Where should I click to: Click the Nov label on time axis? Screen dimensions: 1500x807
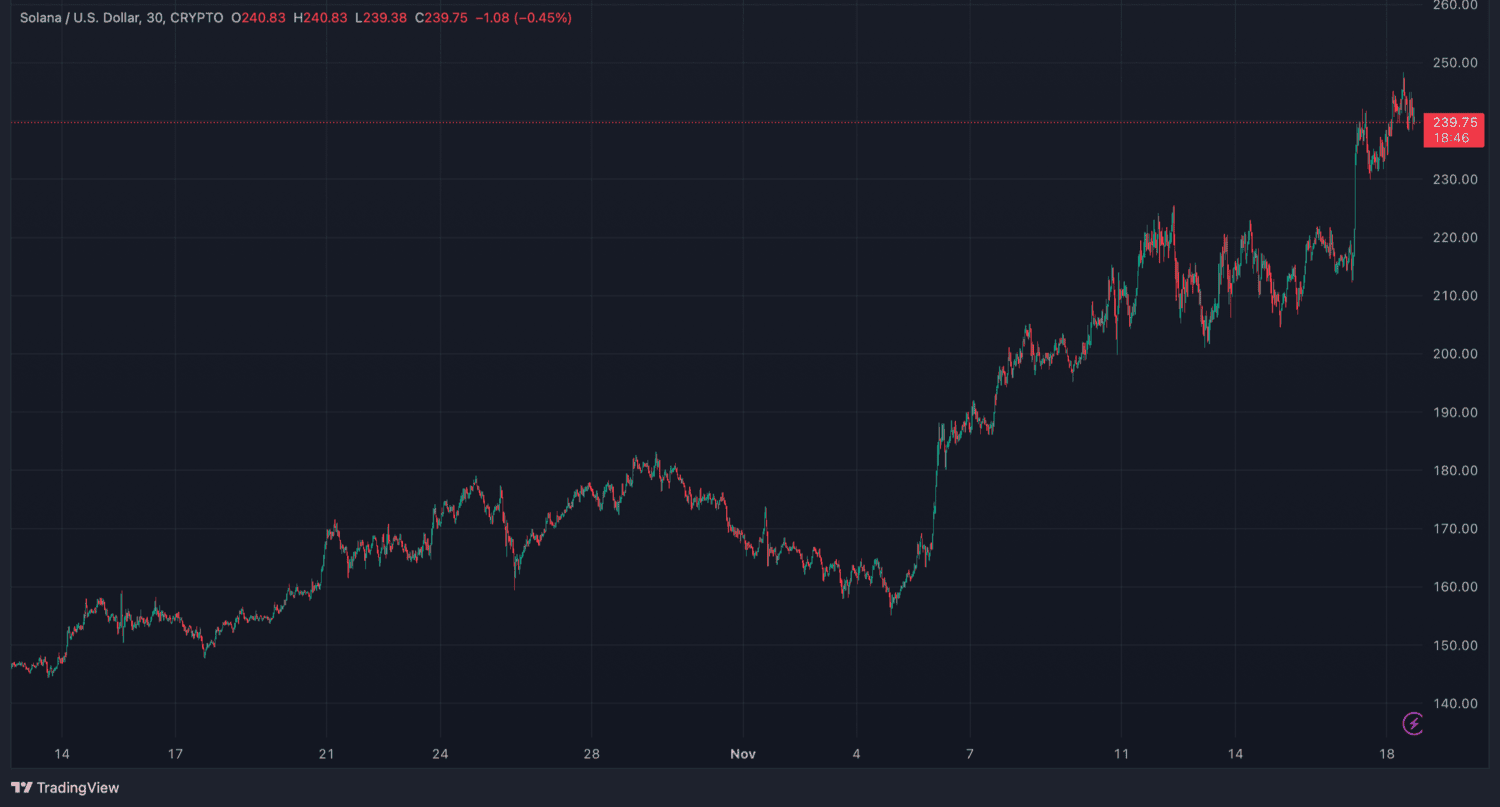743,754
